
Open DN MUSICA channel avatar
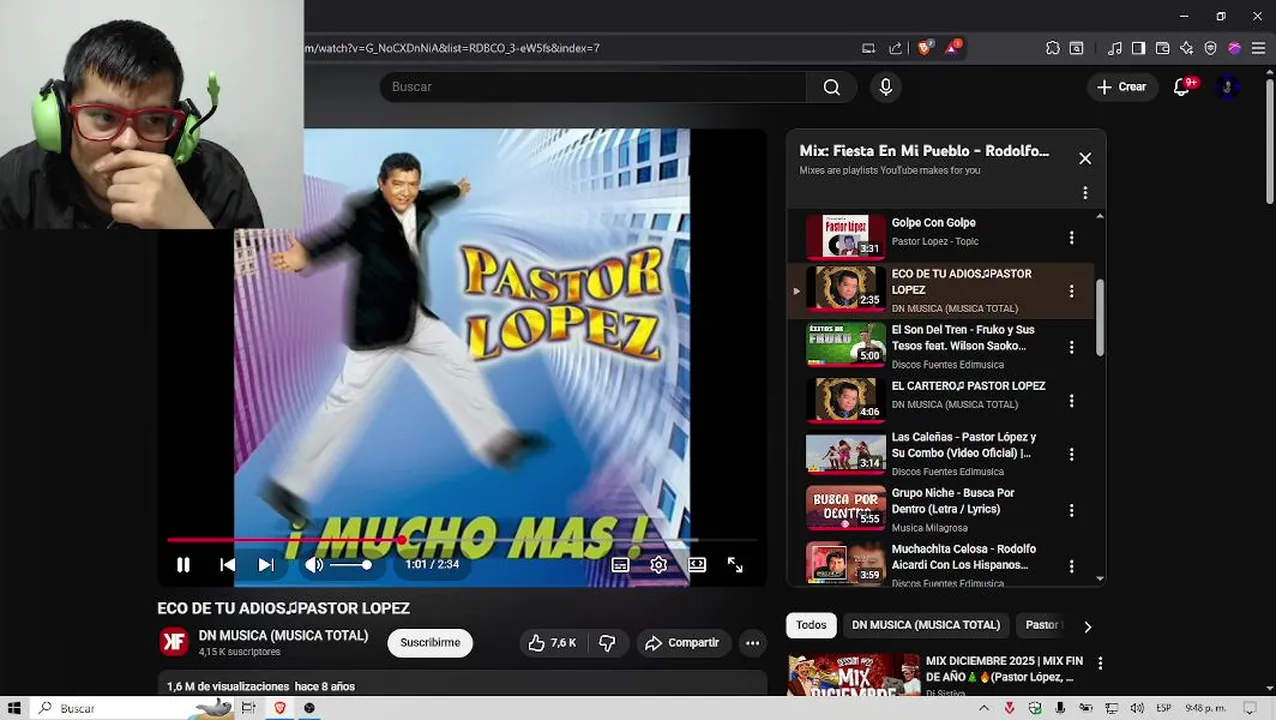[x=174, y=642]
